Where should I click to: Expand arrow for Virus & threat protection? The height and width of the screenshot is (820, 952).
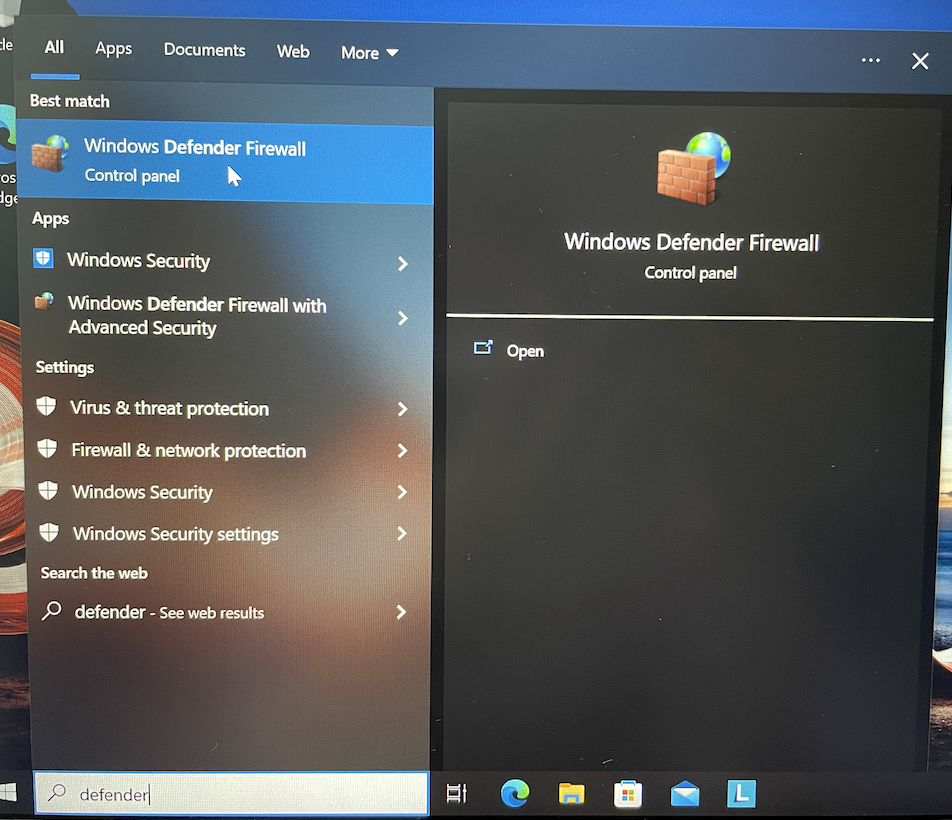[x=403, y=409]
